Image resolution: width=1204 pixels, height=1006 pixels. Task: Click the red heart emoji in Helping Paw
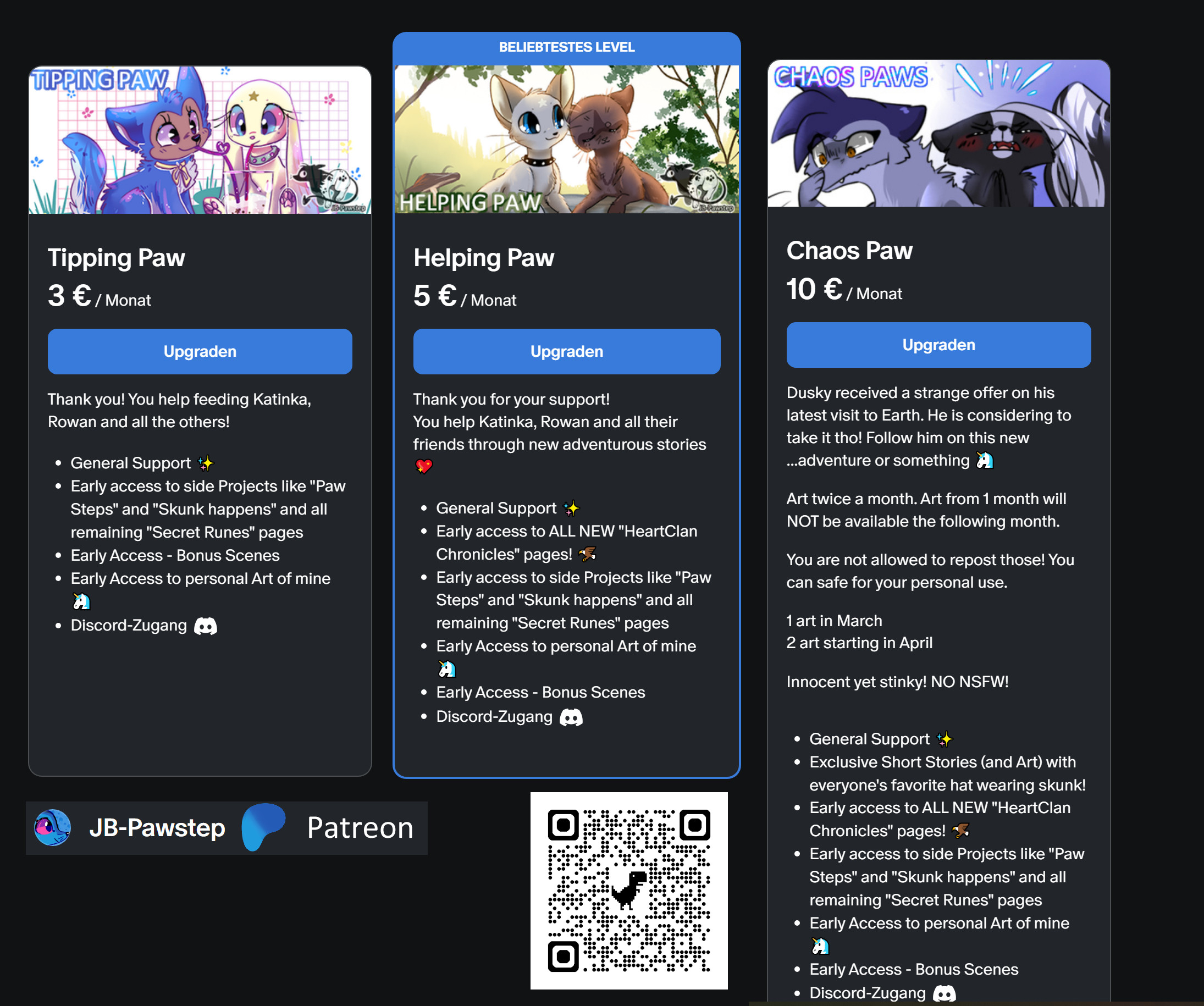tap(424, 467)
